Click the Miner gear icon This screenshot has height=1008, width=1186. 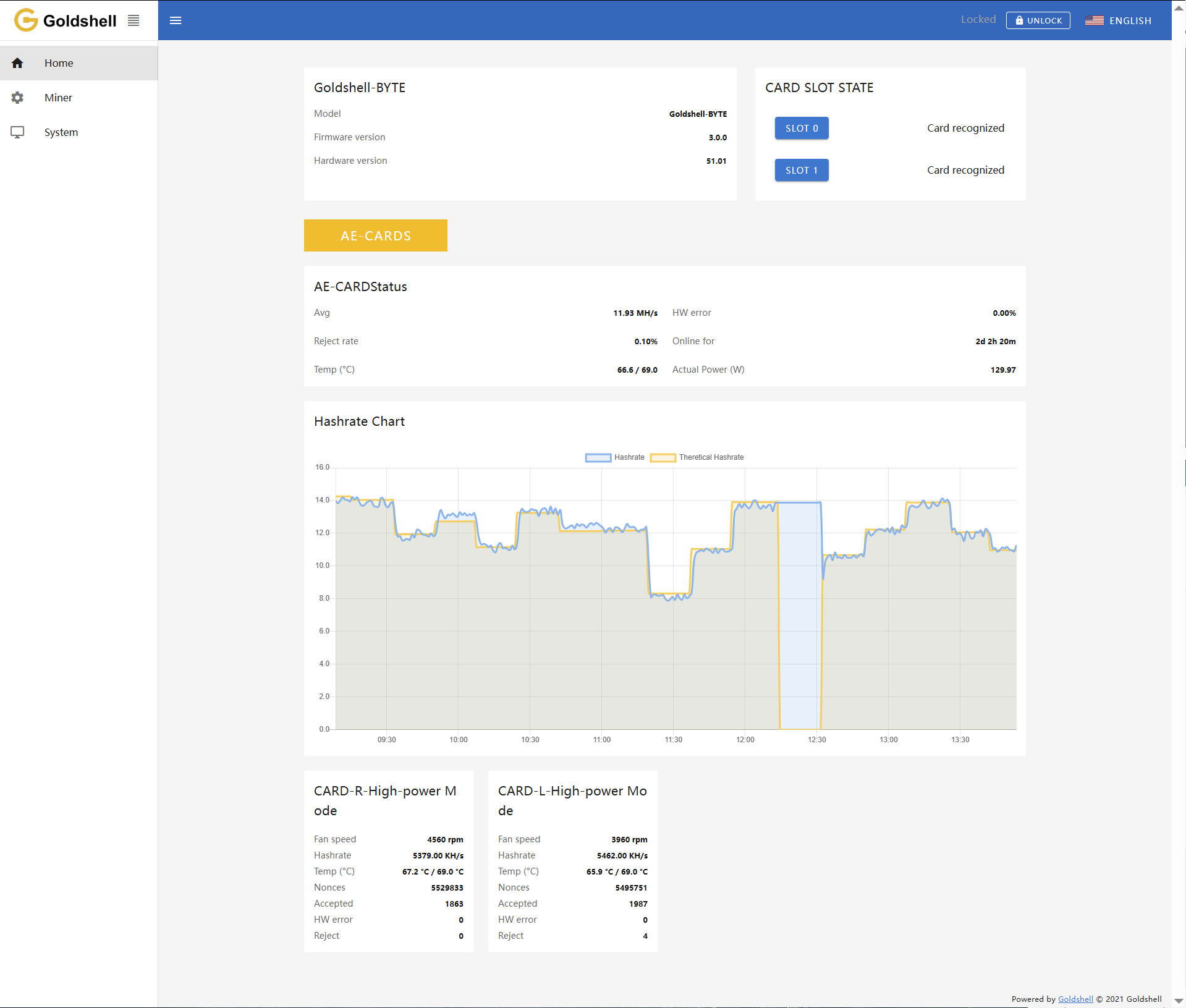(x=17, y=98)
